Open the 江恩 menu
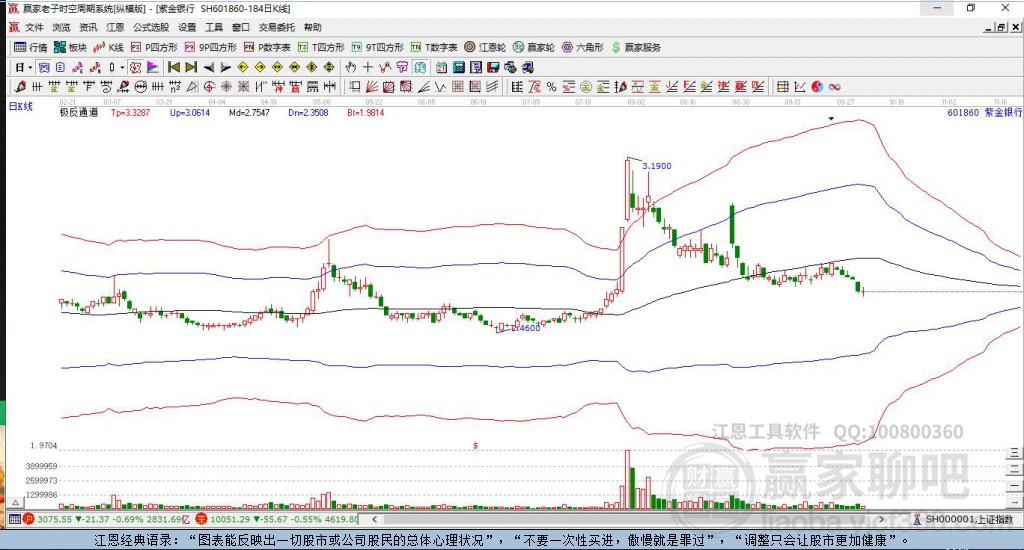The height and width of the screenshot is (550, 1024). click(115, 27)
